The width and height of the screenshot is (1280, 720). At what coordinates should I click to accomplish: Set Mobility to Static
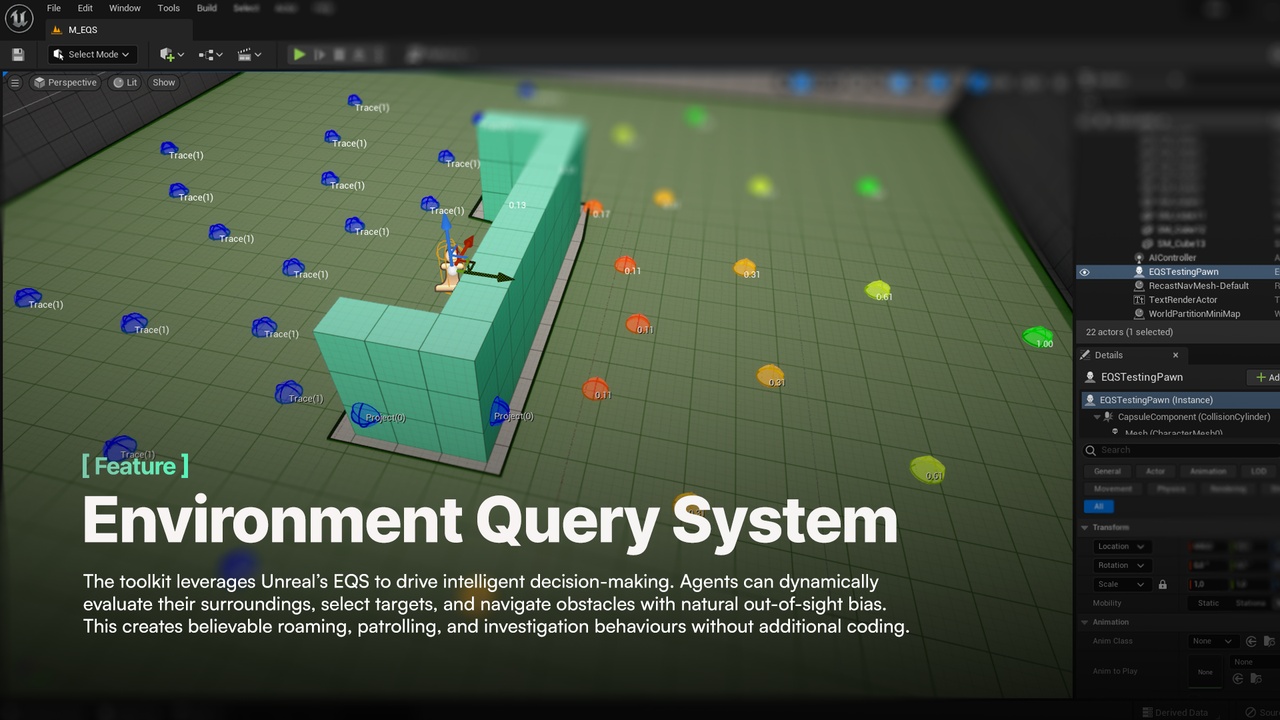(x=1208, y=603)
